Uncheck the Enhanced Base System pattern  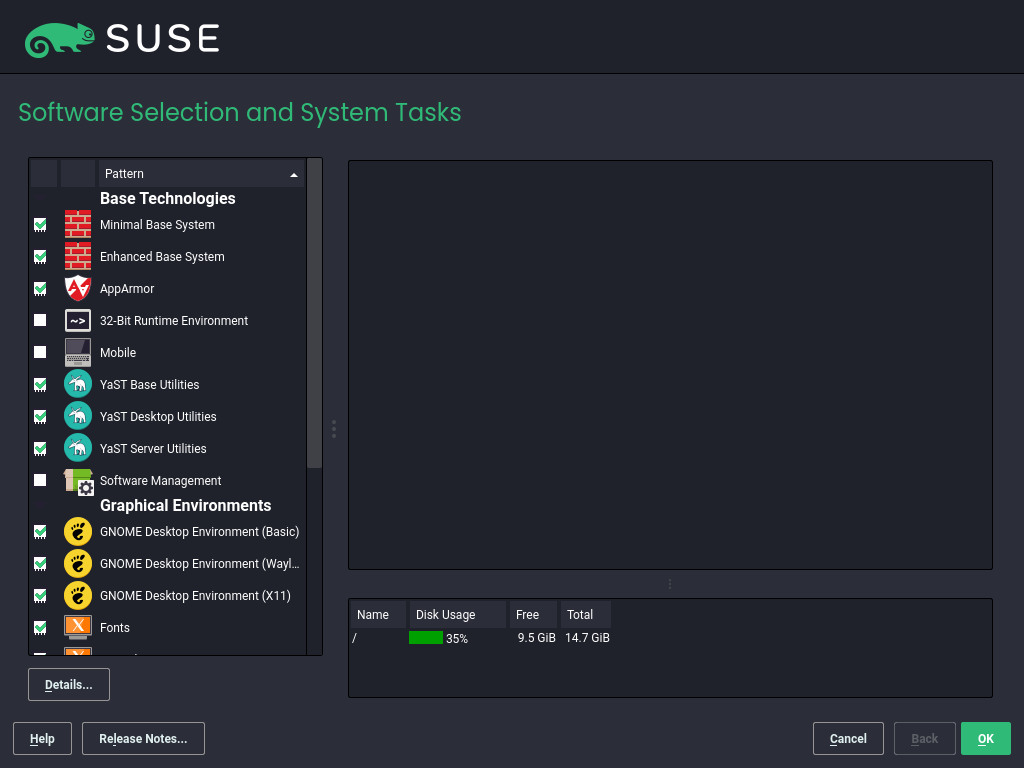[x=40, y=257]
